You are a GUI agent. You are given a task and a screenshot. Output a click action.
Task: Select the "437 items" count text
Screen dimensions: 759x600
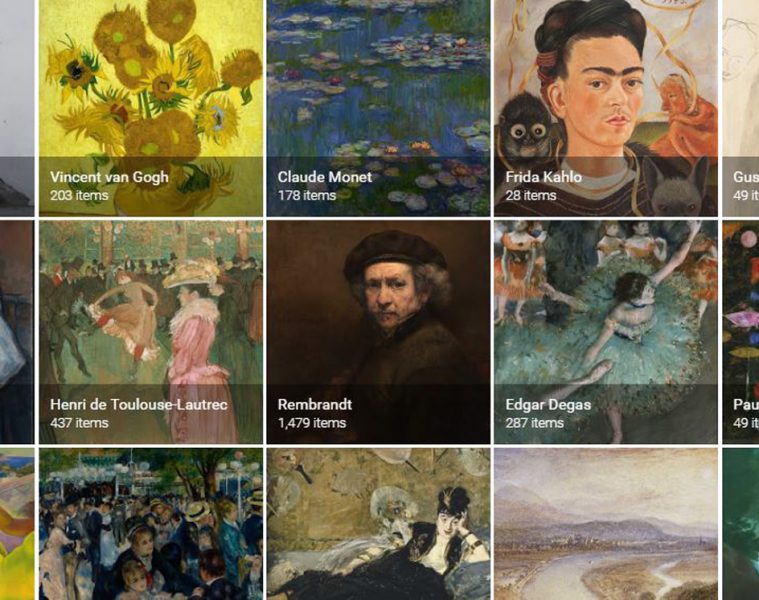[79, 423]
